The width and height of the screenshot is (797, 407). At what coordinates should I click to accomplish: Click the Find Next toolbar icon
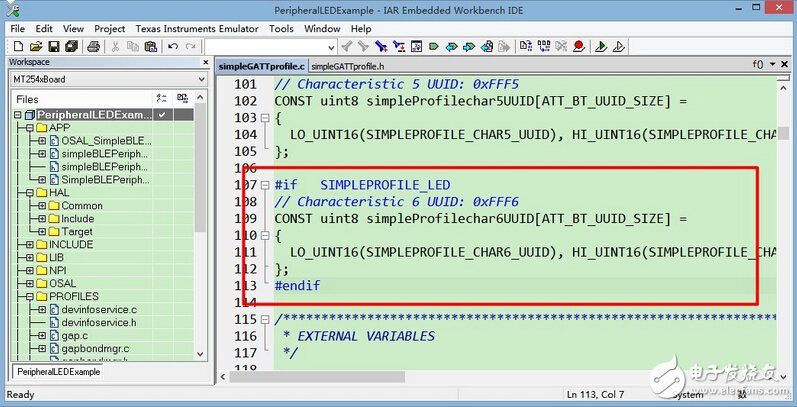(363, 47)
